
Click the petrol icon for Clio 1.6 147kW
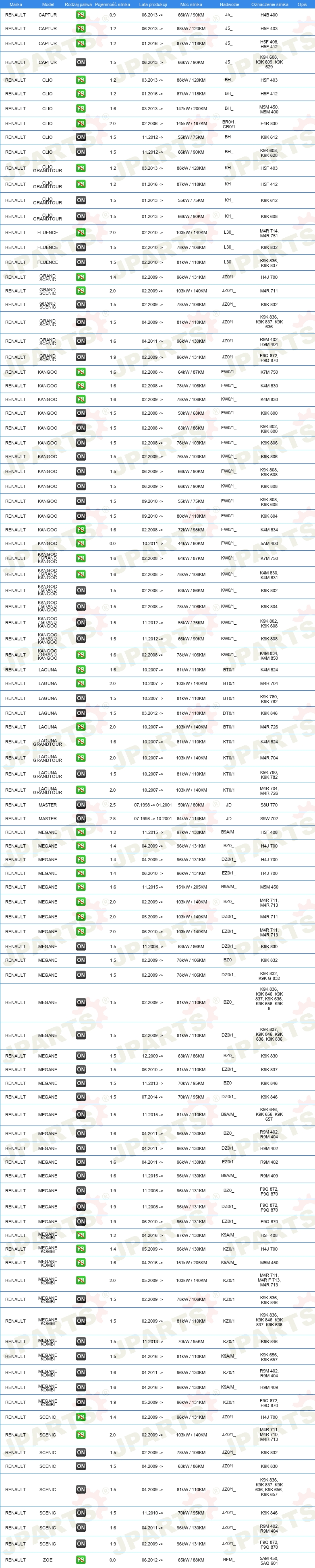click(x=81, y=108)
